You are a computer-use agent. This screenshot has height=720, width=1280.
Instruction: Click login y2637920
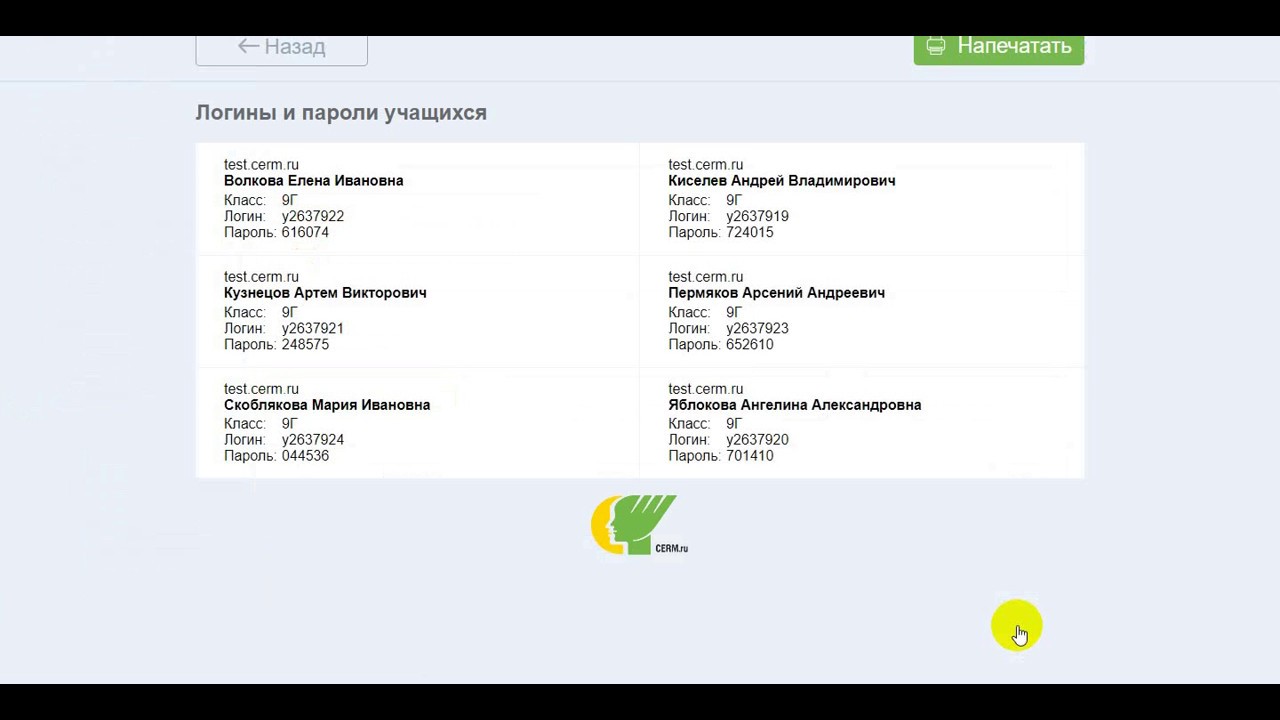point(757,440)
